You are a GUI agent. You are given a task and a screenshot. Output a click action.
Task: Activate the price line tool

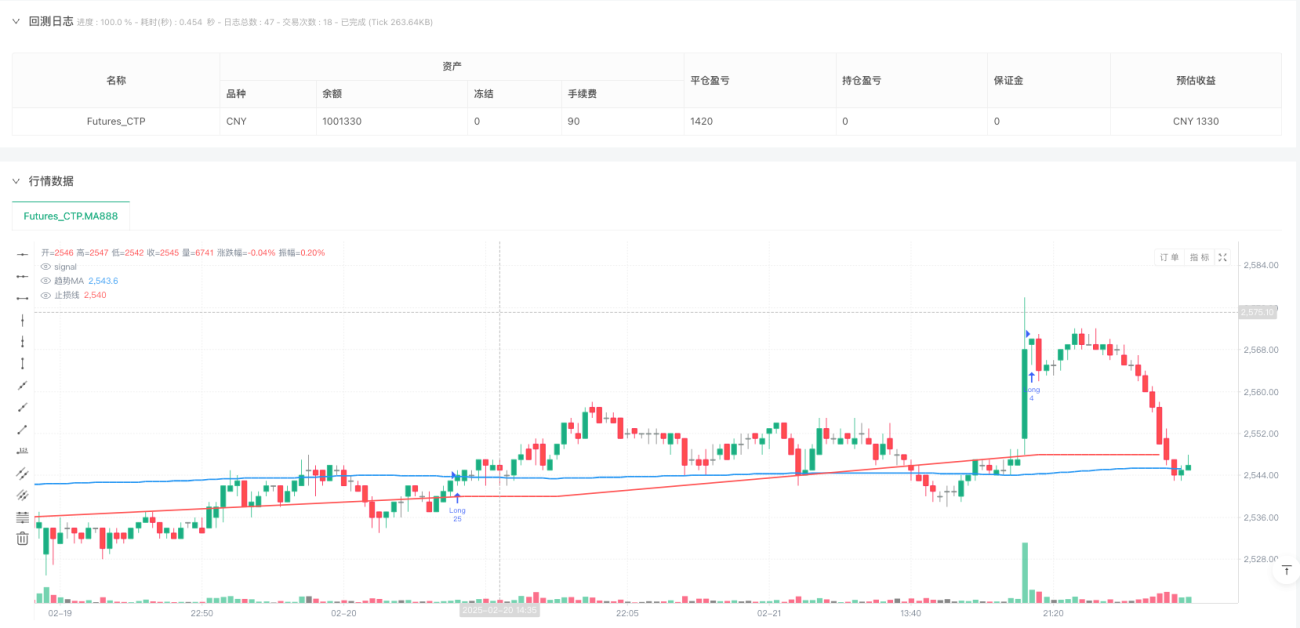[22, 451]
